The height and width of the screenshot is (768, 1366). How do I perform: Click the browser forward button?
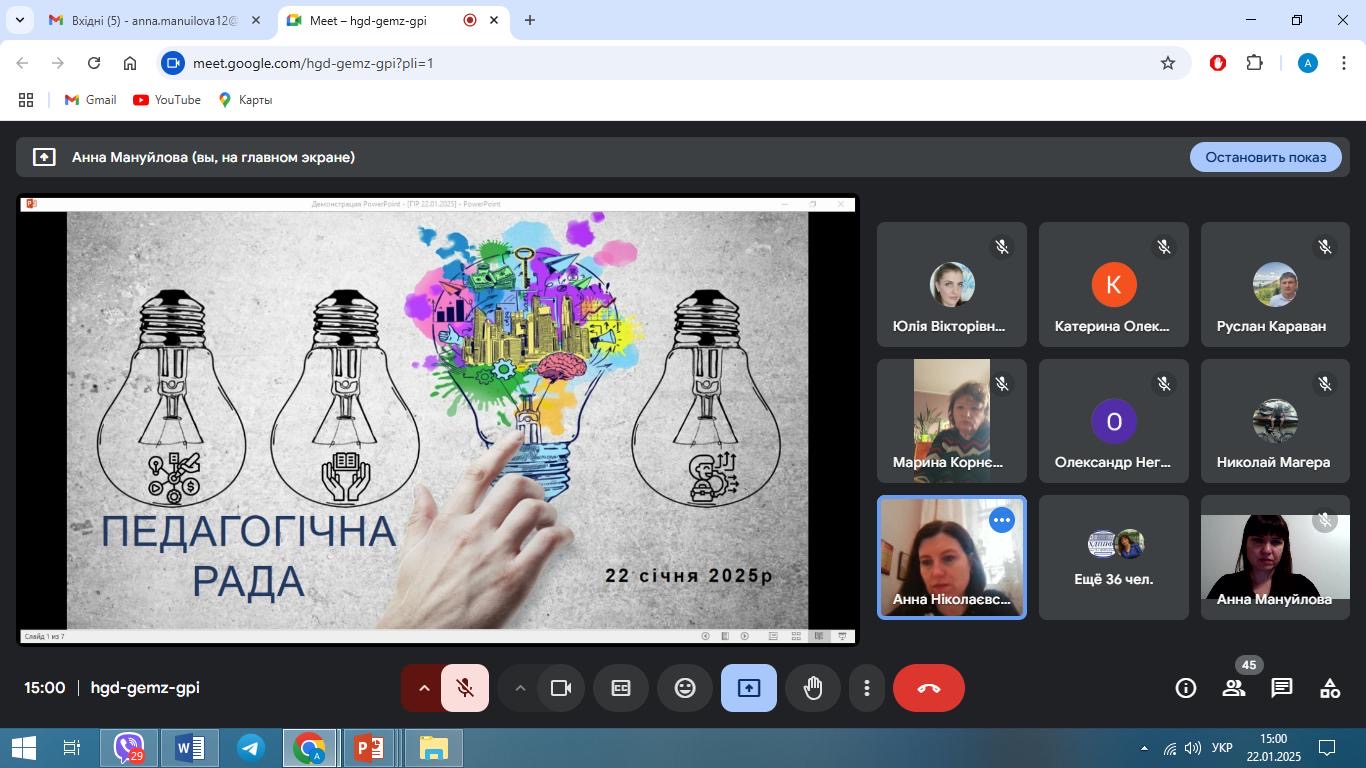58,63
